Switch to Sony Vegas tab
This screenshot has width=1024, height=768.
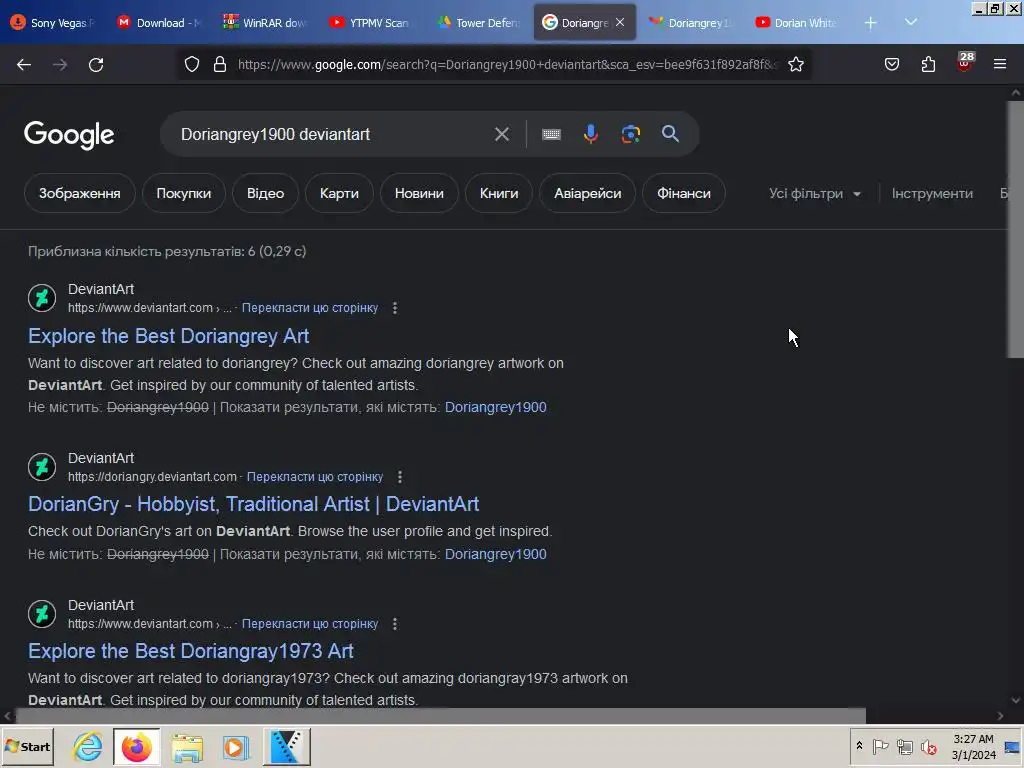click(x=52, y=23)
